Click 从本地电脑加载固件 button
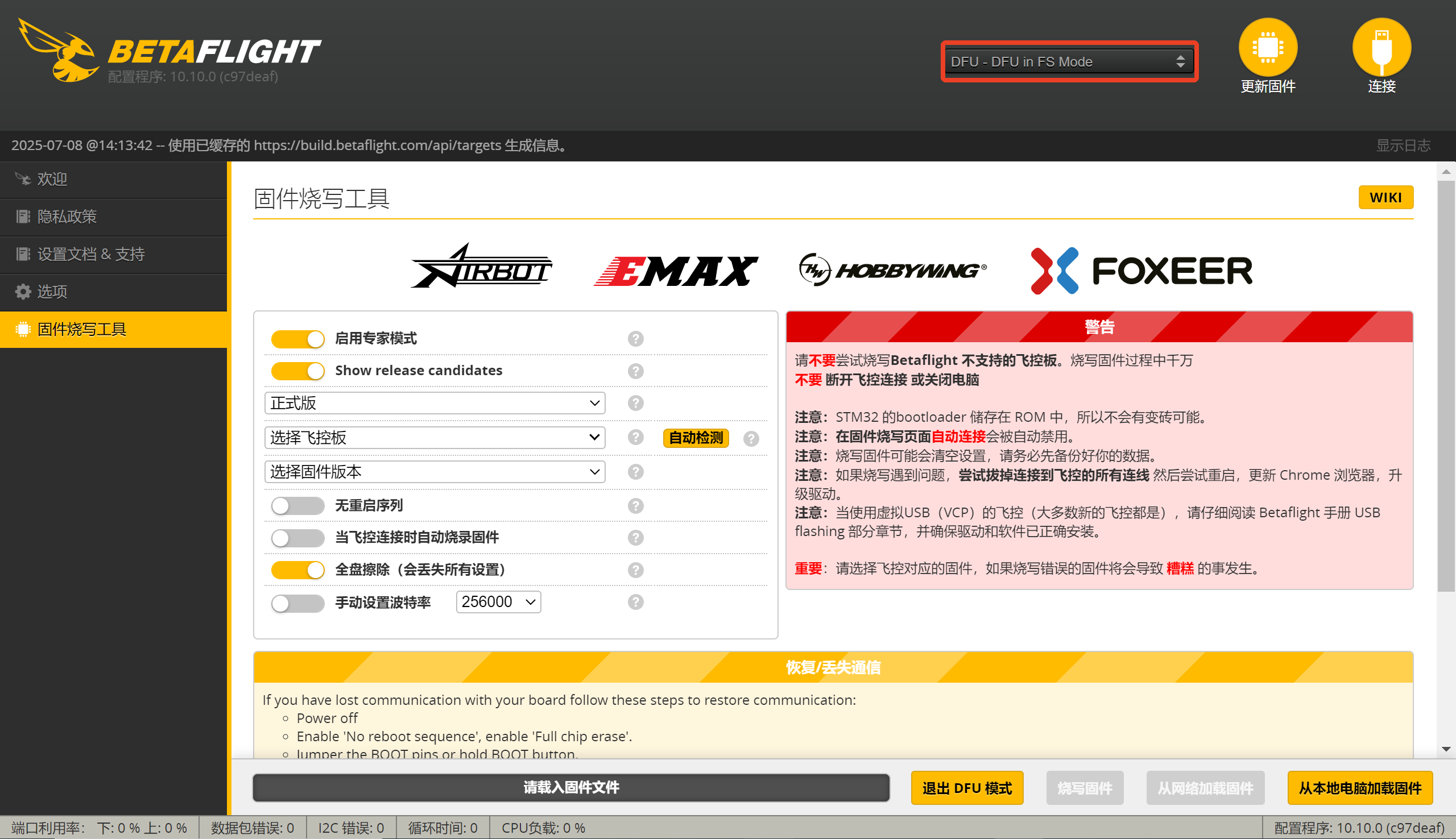The height and width of the screenshot is (839, 1456). click(1359, 788)
